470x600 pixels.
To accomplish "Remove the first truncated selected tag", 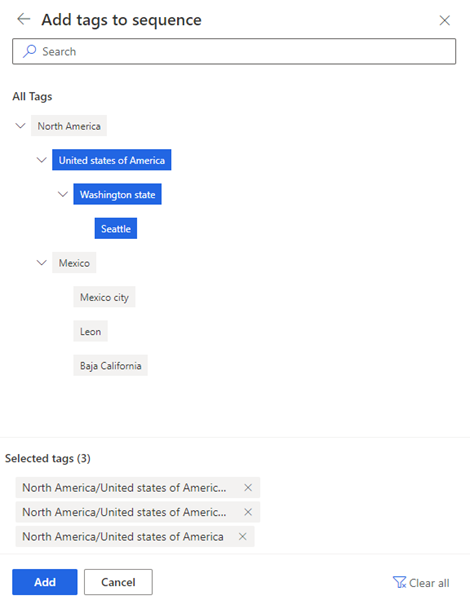I will click(248, 488).
